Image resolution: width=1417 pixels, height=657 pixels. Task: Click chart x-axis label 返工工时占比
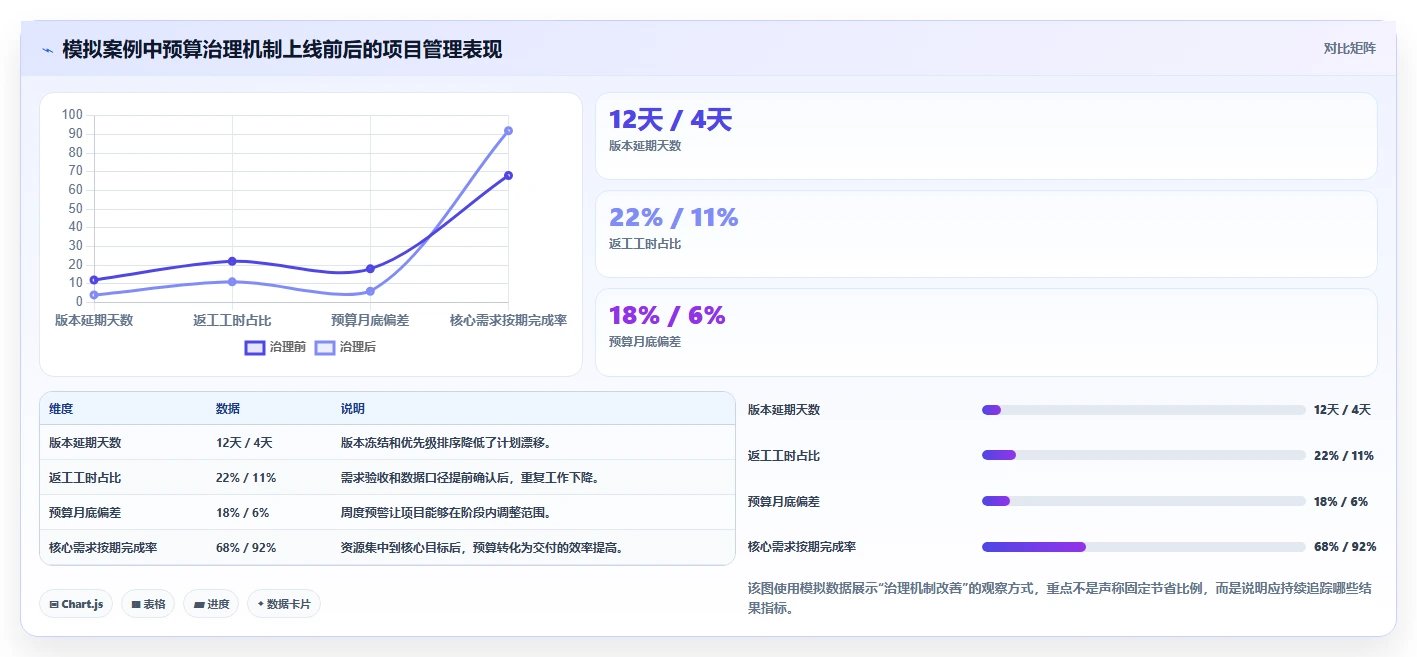point(232,320)
